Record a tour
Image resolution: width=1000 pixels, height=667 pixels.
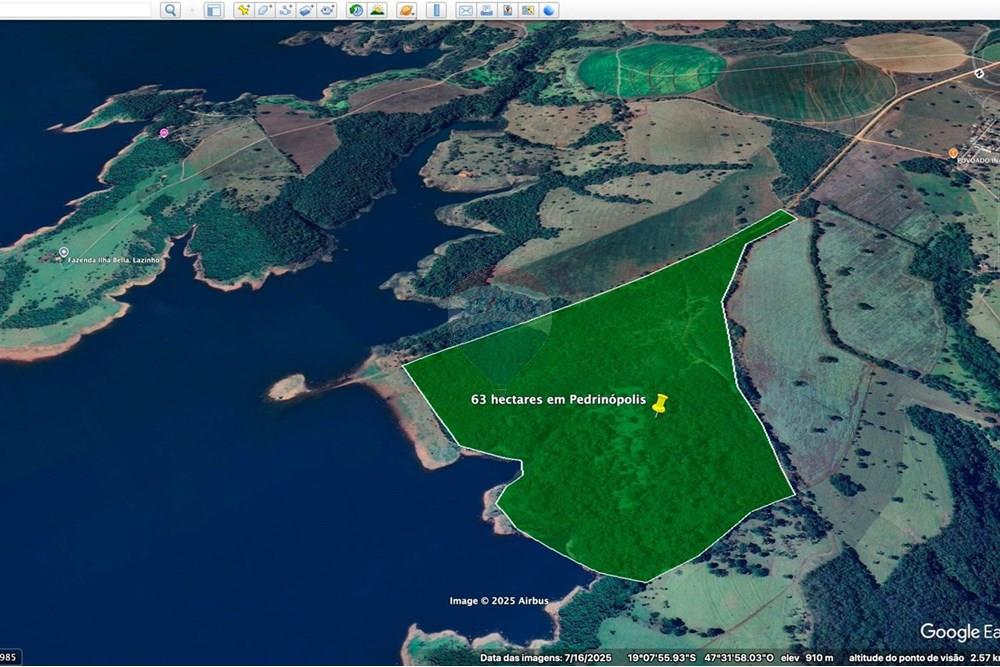pyautogui.click(x=327, y=10)
